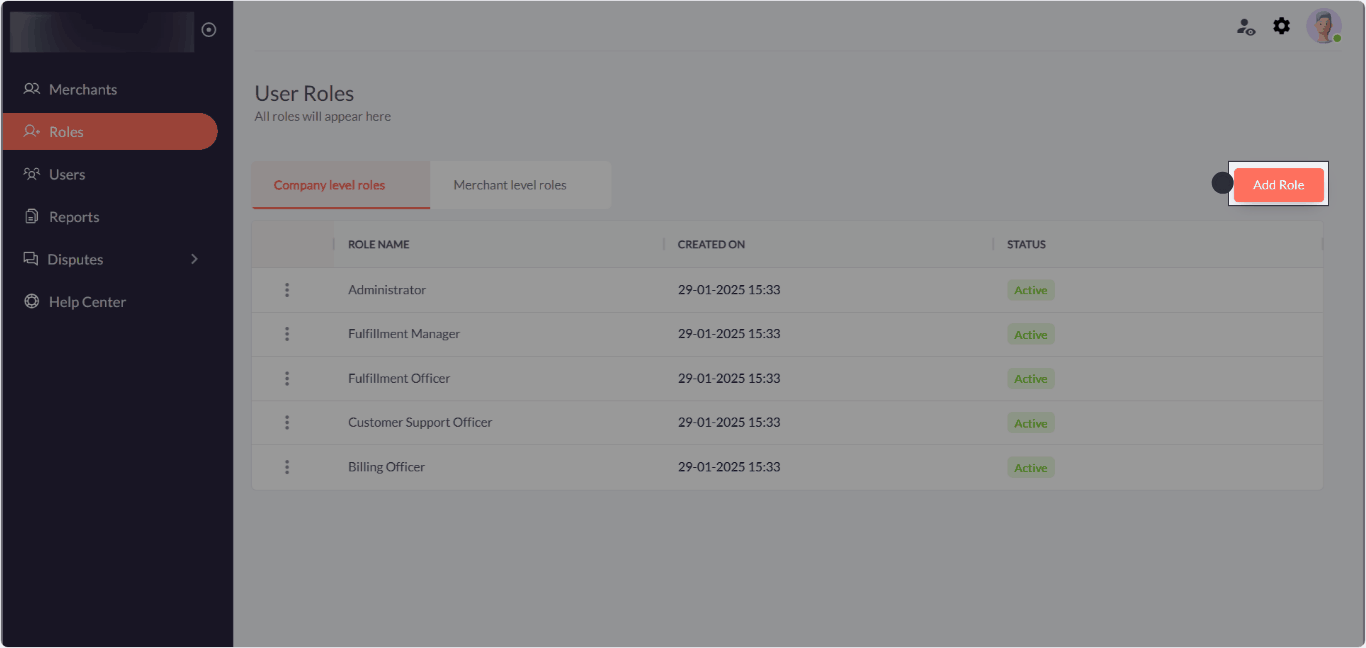The width and height of the screenshot is (1366, 648).
Task: Open three-dot menu for Fulfillment Officer
Action: pos(287,378)
